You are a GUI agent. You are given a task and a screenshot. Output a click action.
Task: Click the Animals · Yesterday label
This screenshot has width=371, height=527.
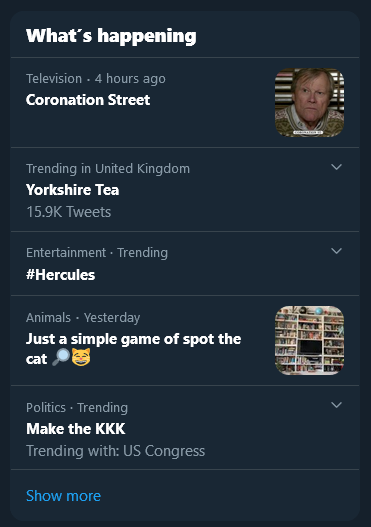[x=83, y=318]
